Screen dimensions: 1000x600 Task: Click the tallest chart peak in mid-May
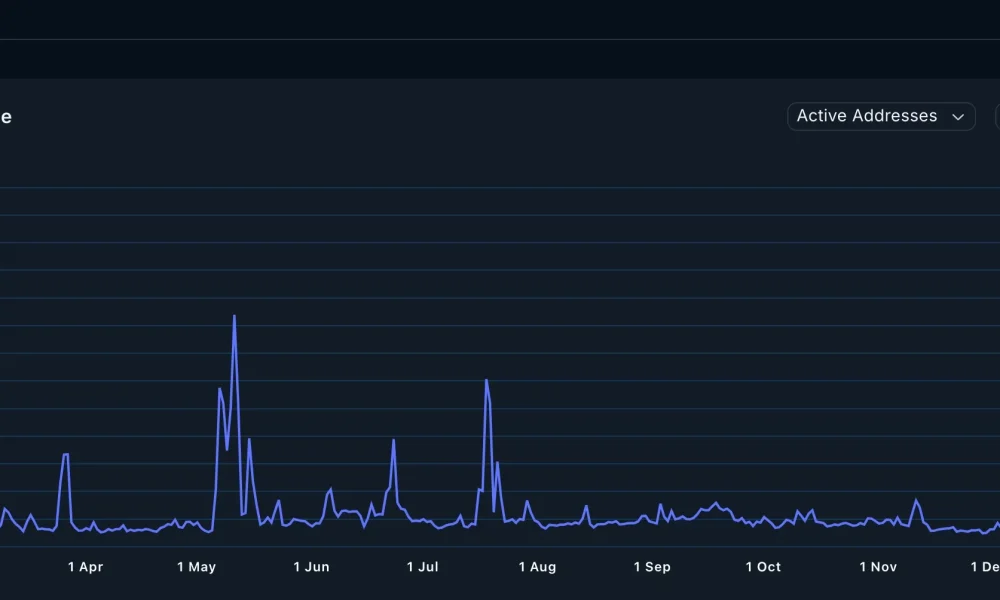click(x=234, y=317)
